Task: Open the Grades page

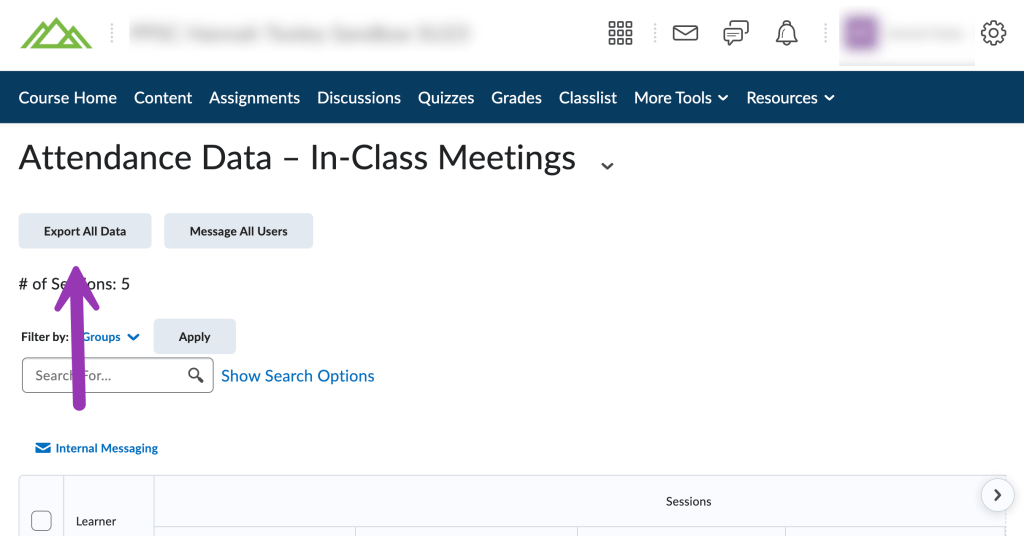Action: coord(516,97)
